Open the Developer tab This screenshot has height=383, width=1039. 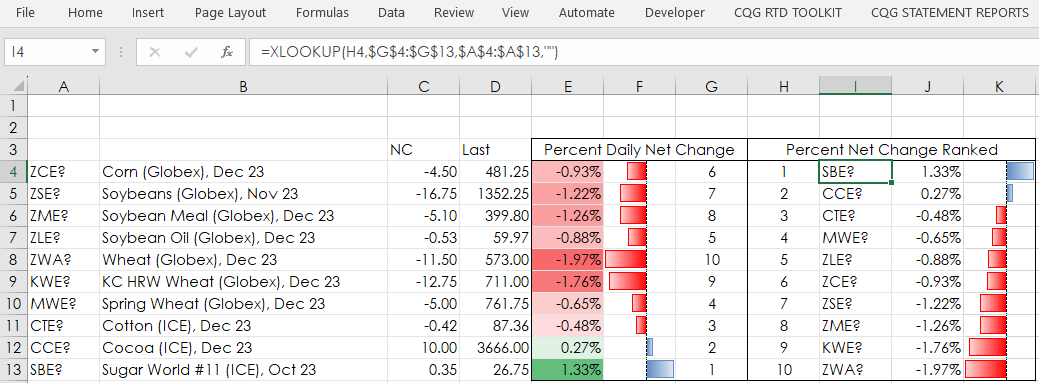point(675,13)
